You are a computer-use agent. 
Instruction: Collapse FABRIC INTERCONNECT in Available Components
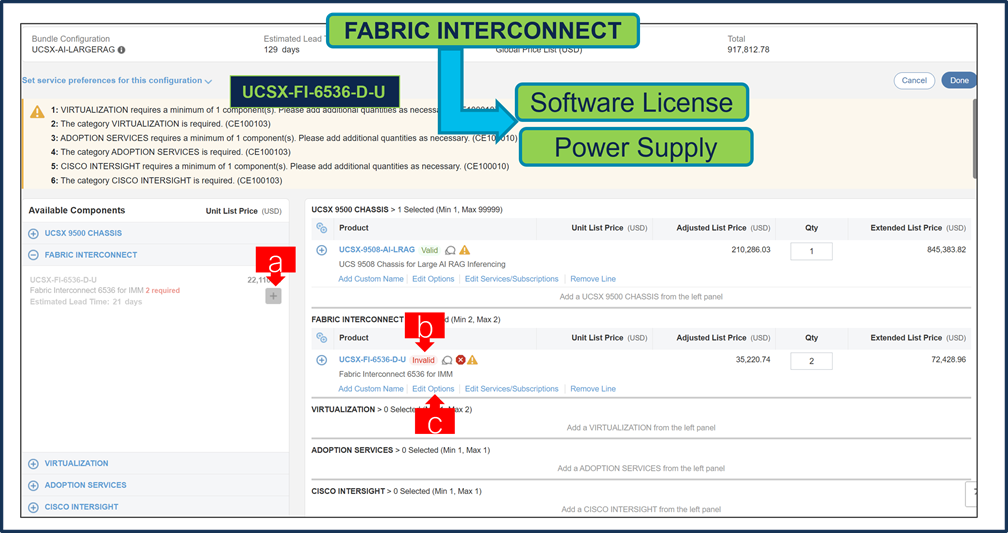click(33, 255)
